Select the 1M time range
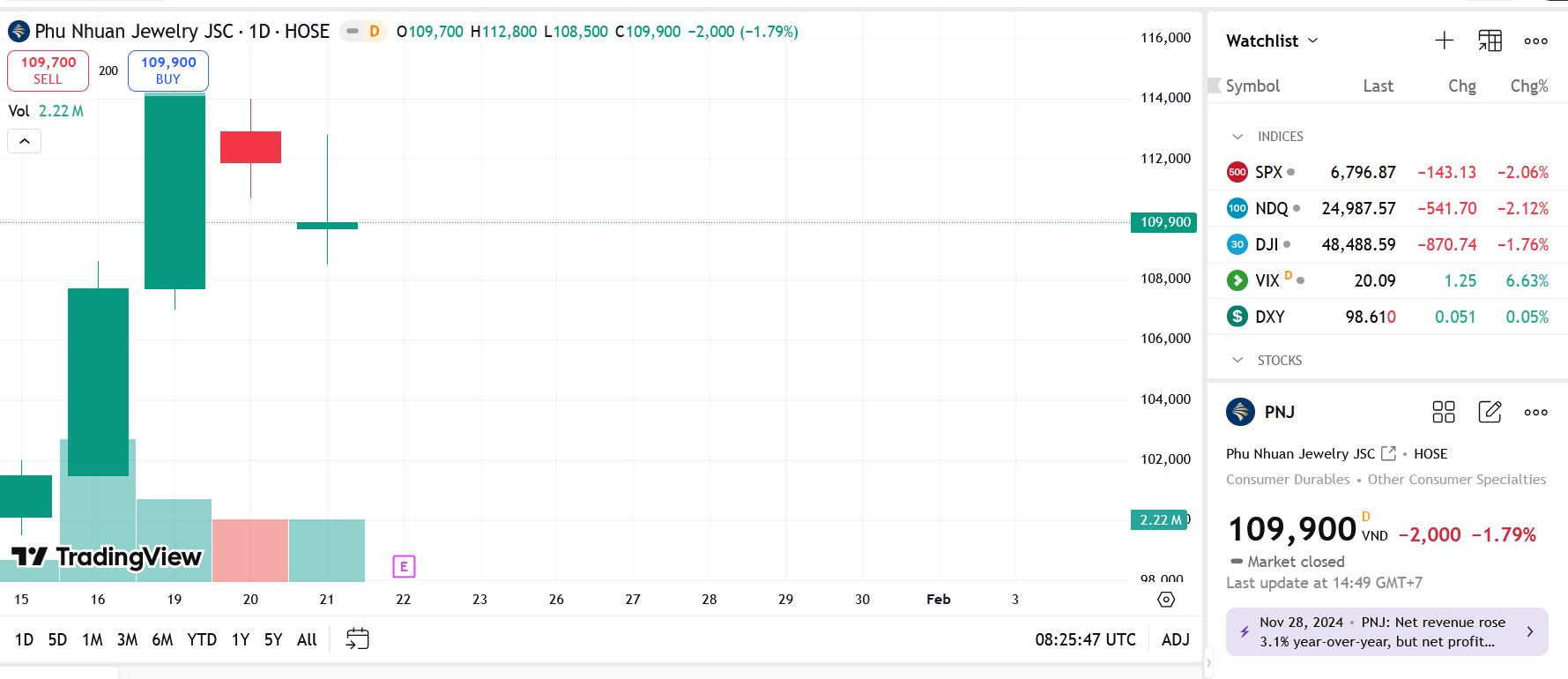 pos(92,639)
